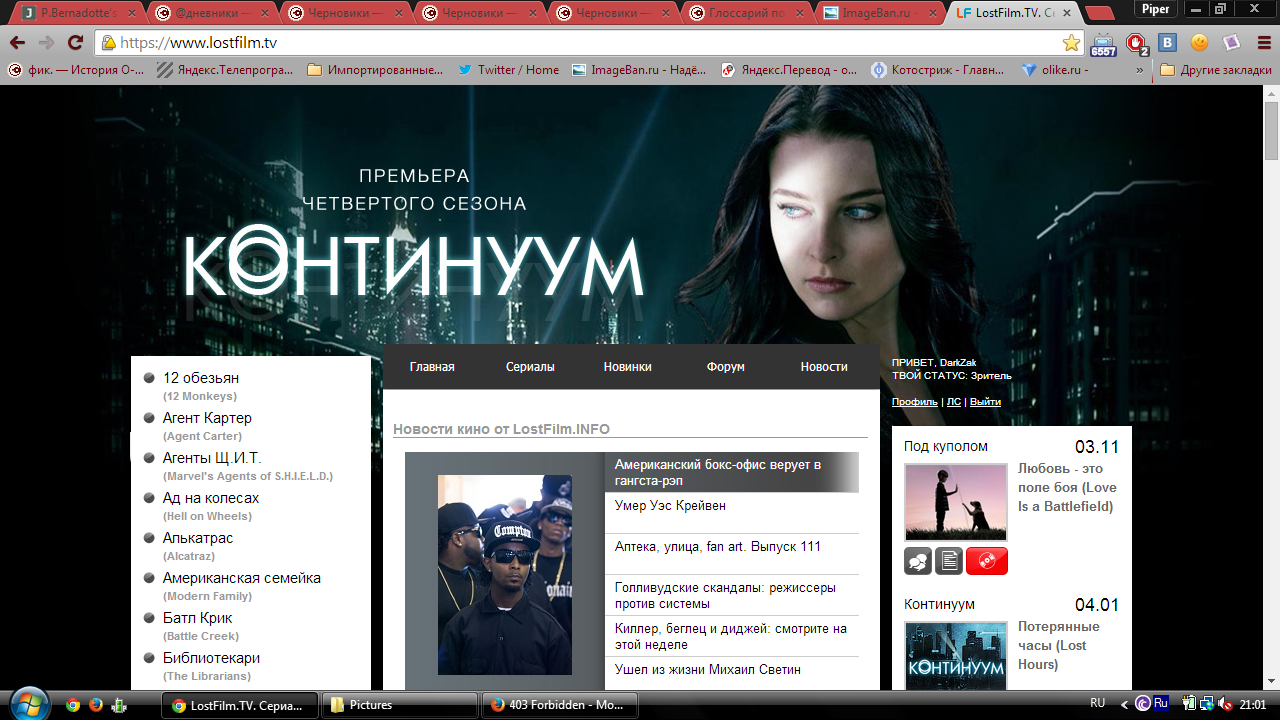Click the Континуум episode thumbnail
This screenshot has height=720, width=1280.
pyautogui.click(x=956, y=655)
